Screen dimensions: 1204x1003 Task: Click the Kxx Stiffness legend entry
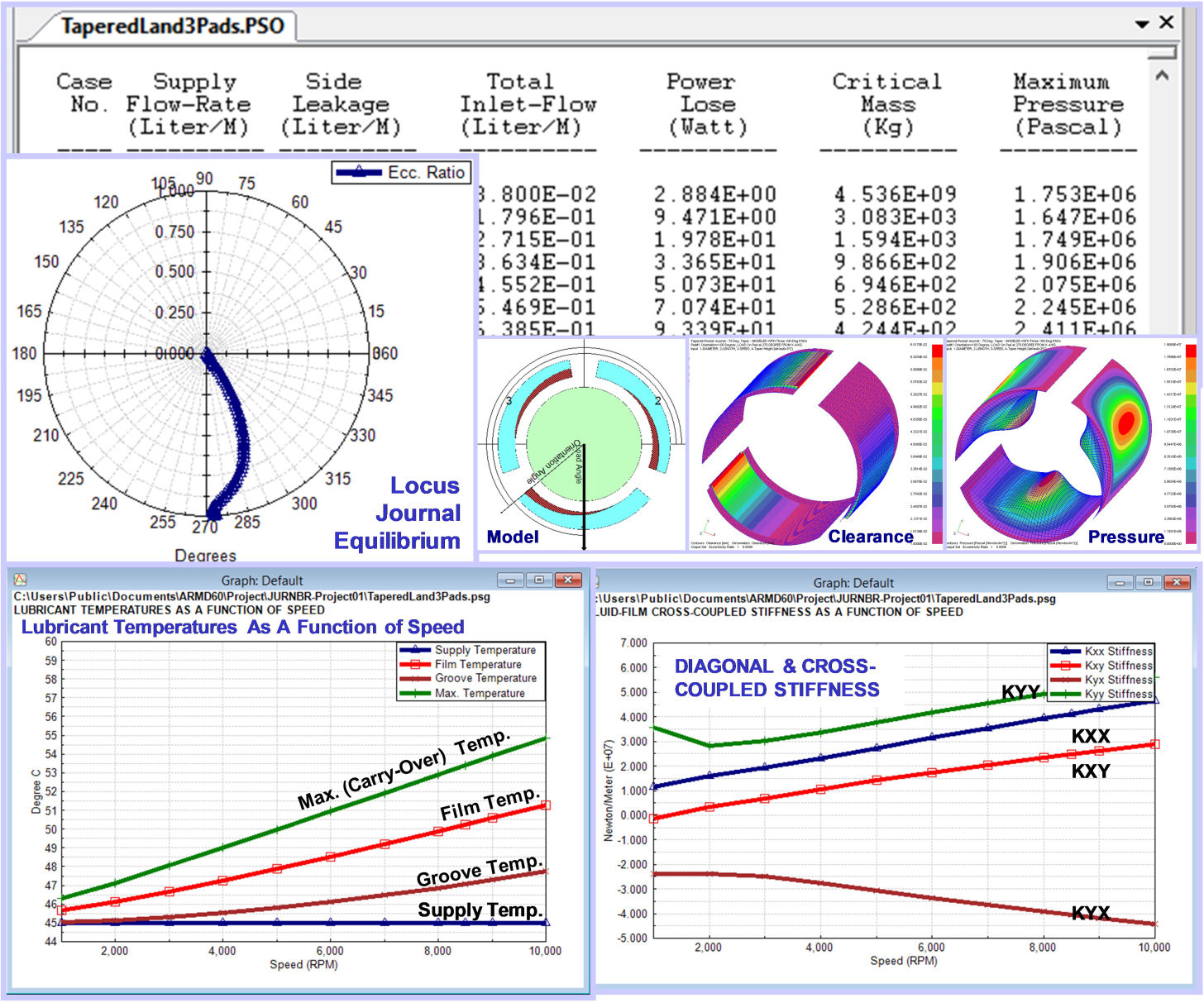pyautogui.click(x=1101, y=652)
